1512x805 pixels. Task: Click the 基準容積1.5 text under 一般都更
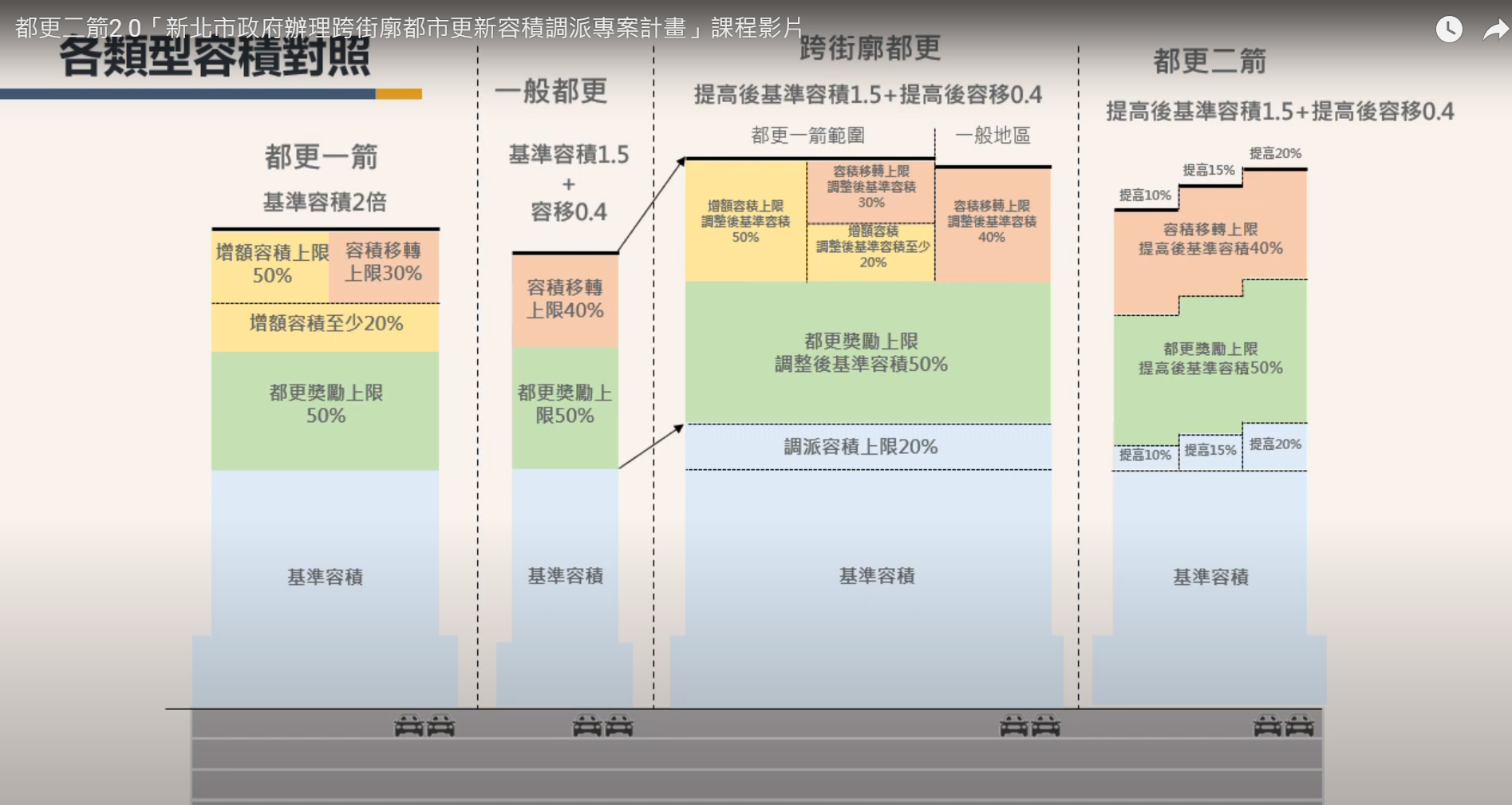coord(569,154)
